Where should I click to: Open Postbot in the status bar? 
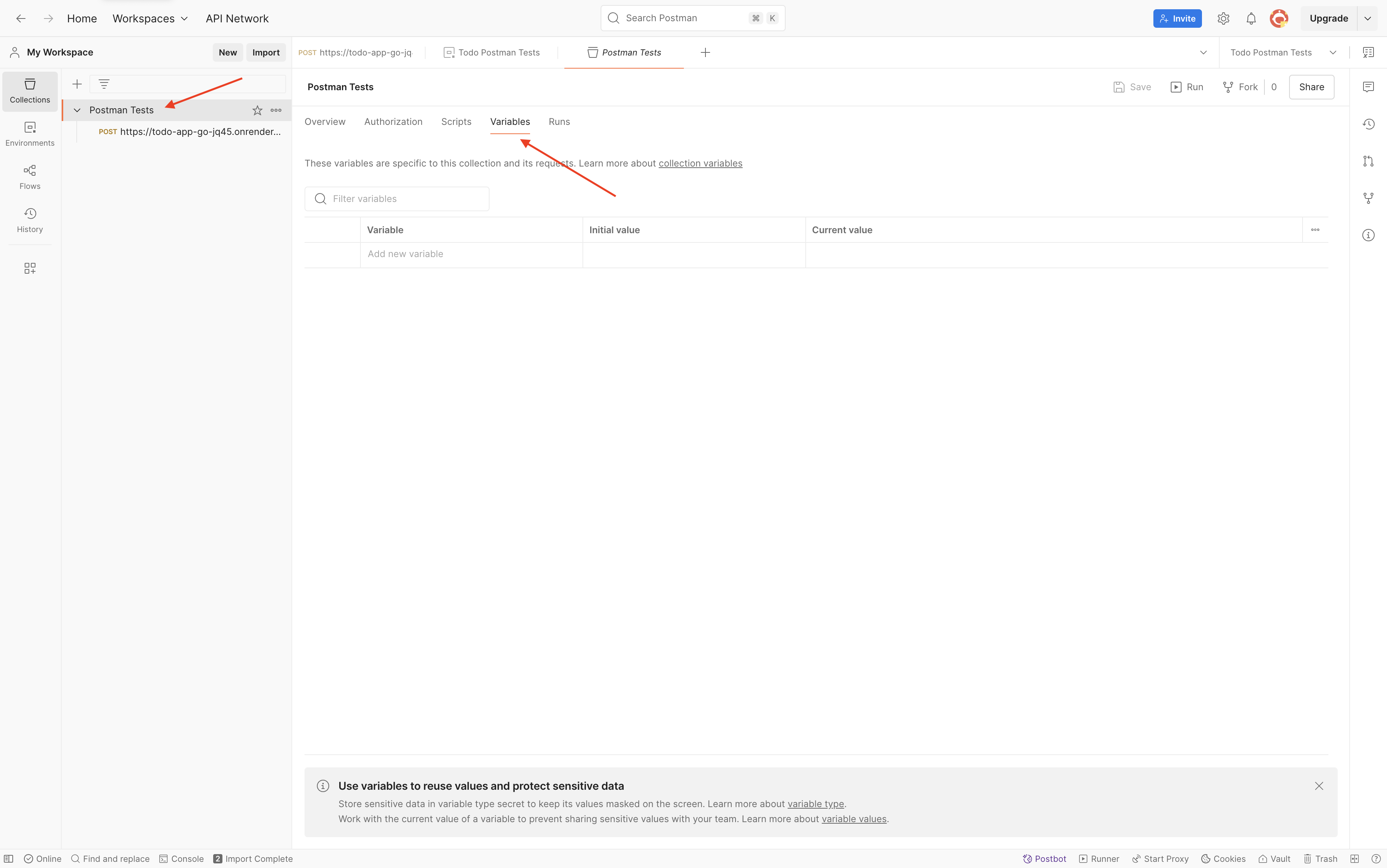click(x=1044, y=859)
